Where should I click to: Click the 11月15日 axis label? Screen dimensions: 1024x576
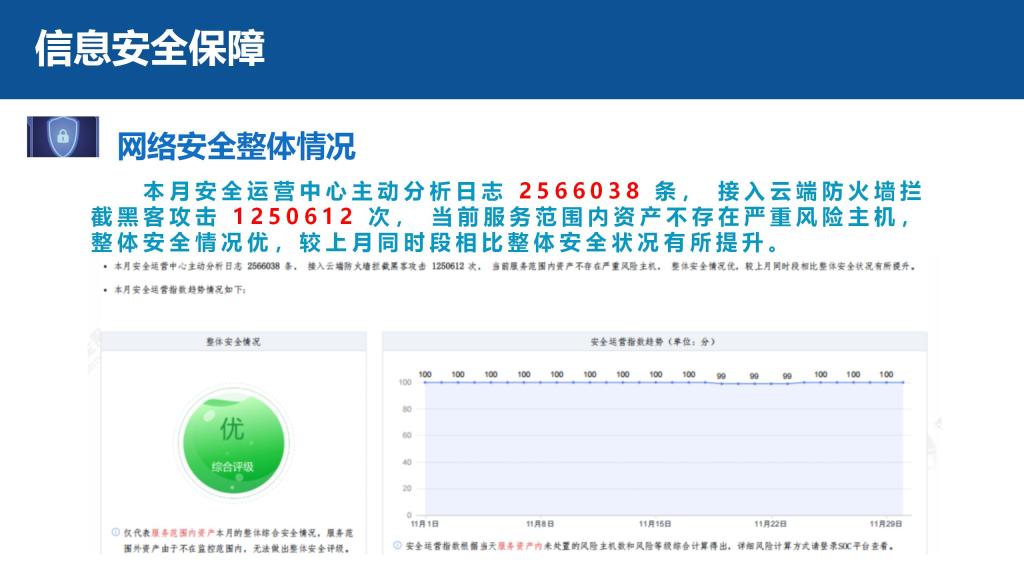(656, 523)
